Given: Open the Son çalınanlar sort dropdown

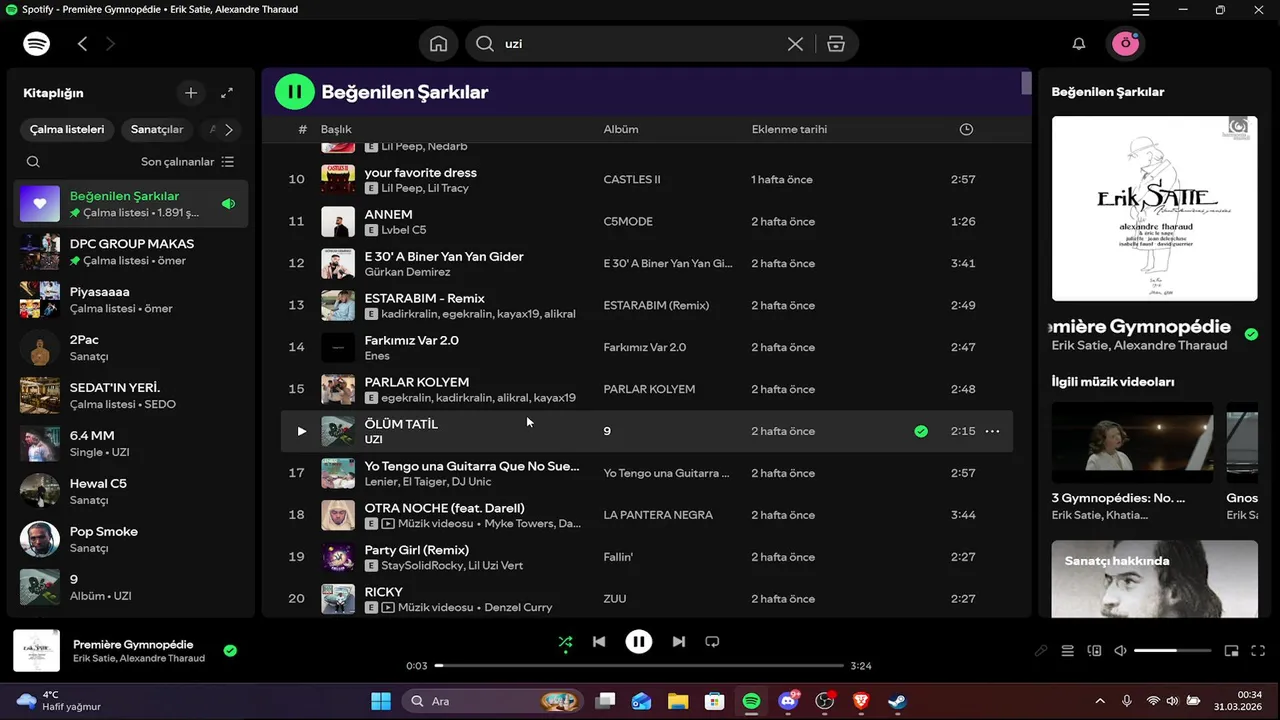Looking at the screenshot, I should click(x=187, y=162).
